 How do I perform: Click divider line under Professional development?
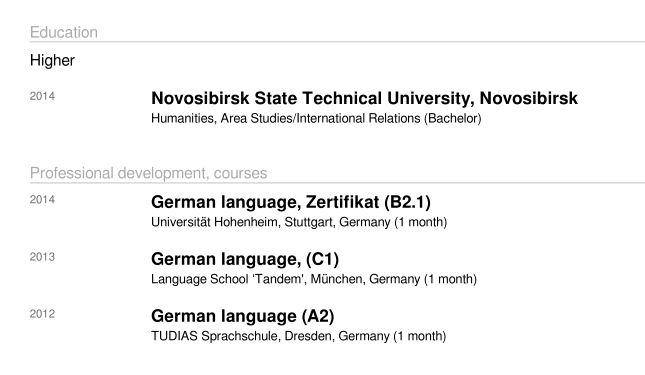[x=337, y=183]
